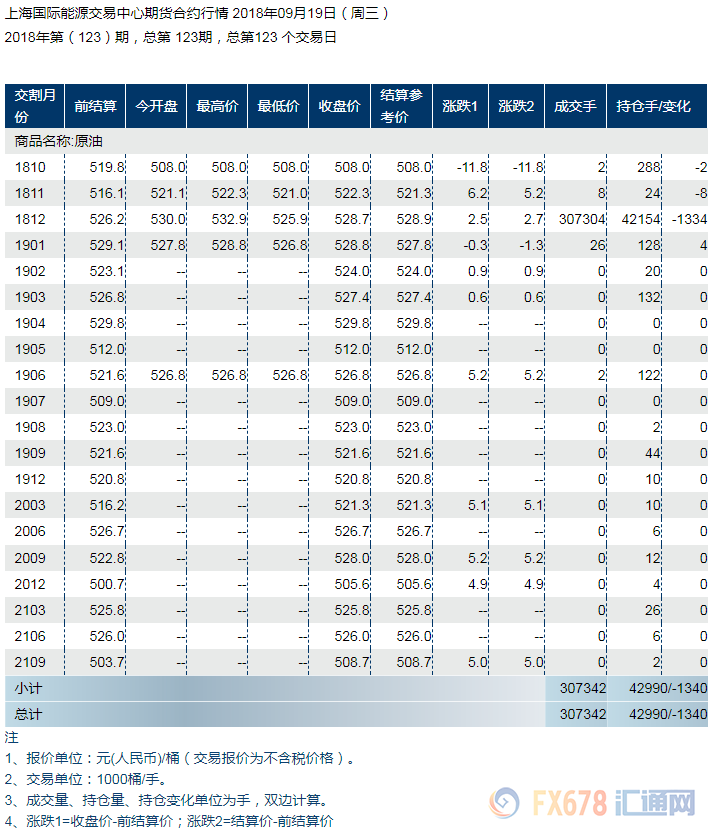This screenshot has height=839, width=713.
Task: Click the report title with date 2018年09月19日
Action: pos(197,14)
